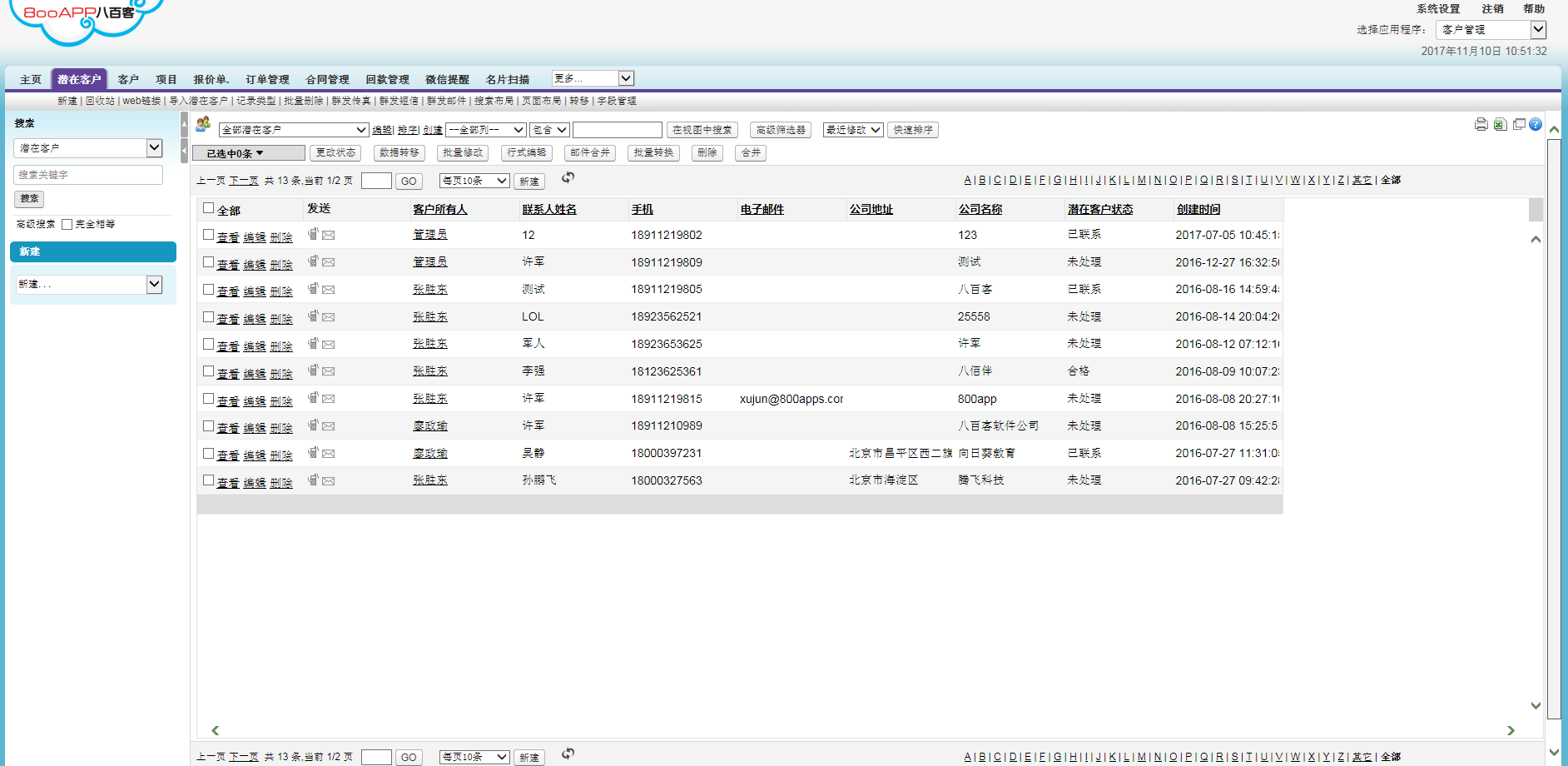1568x766 pixels.
Task: Send email to the contact named 12 via envelope icon
Action: pos(329,235)
